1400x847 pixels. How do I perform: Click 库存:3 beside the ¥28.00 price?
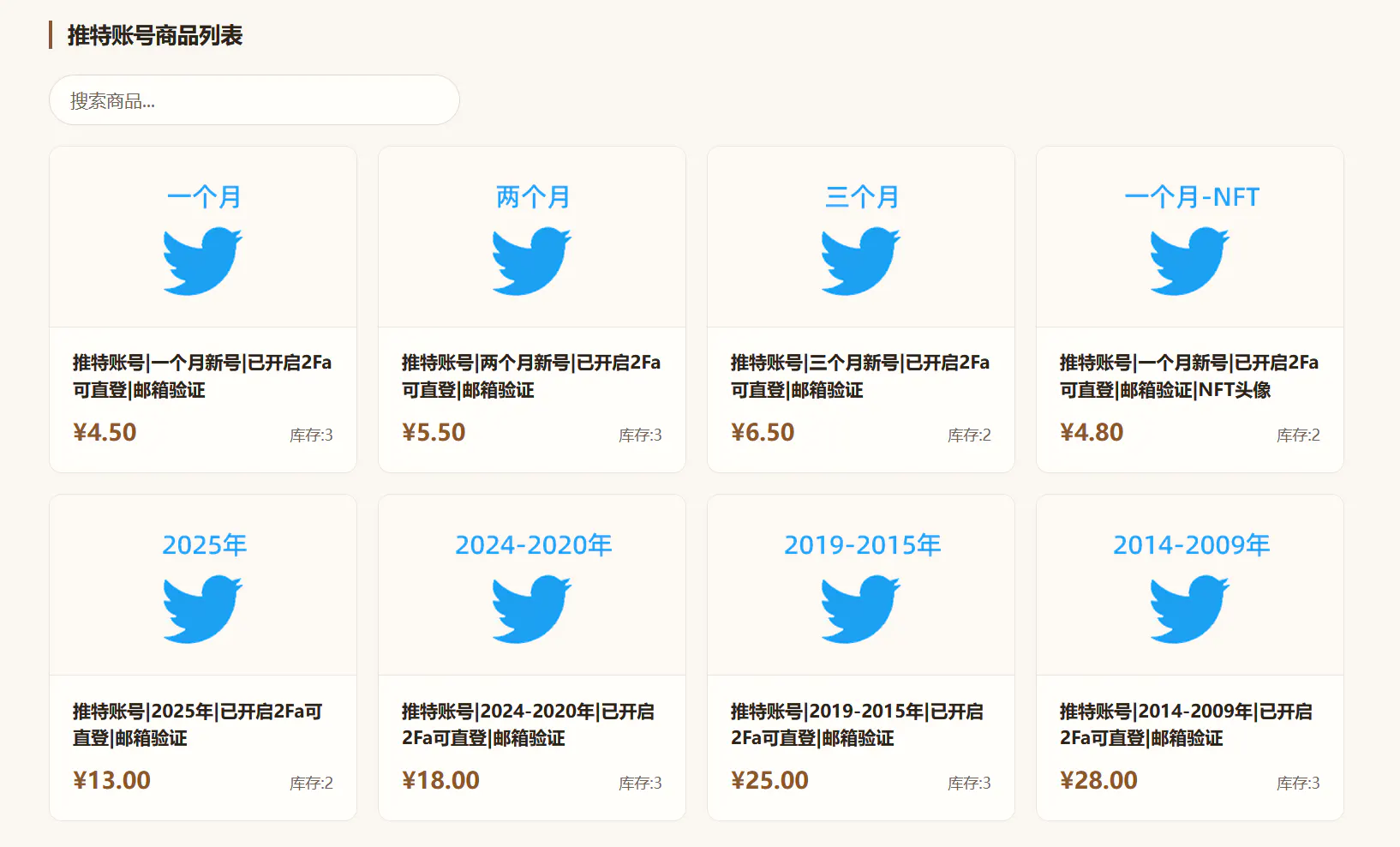coord(1298,784)
